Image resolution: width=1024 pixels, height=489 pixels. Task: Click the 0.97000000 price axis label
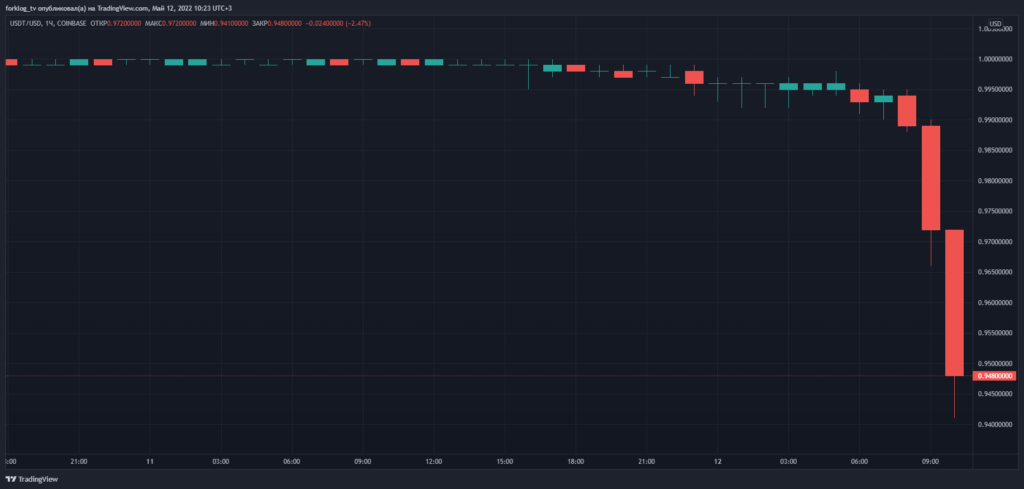pos(996,242)
